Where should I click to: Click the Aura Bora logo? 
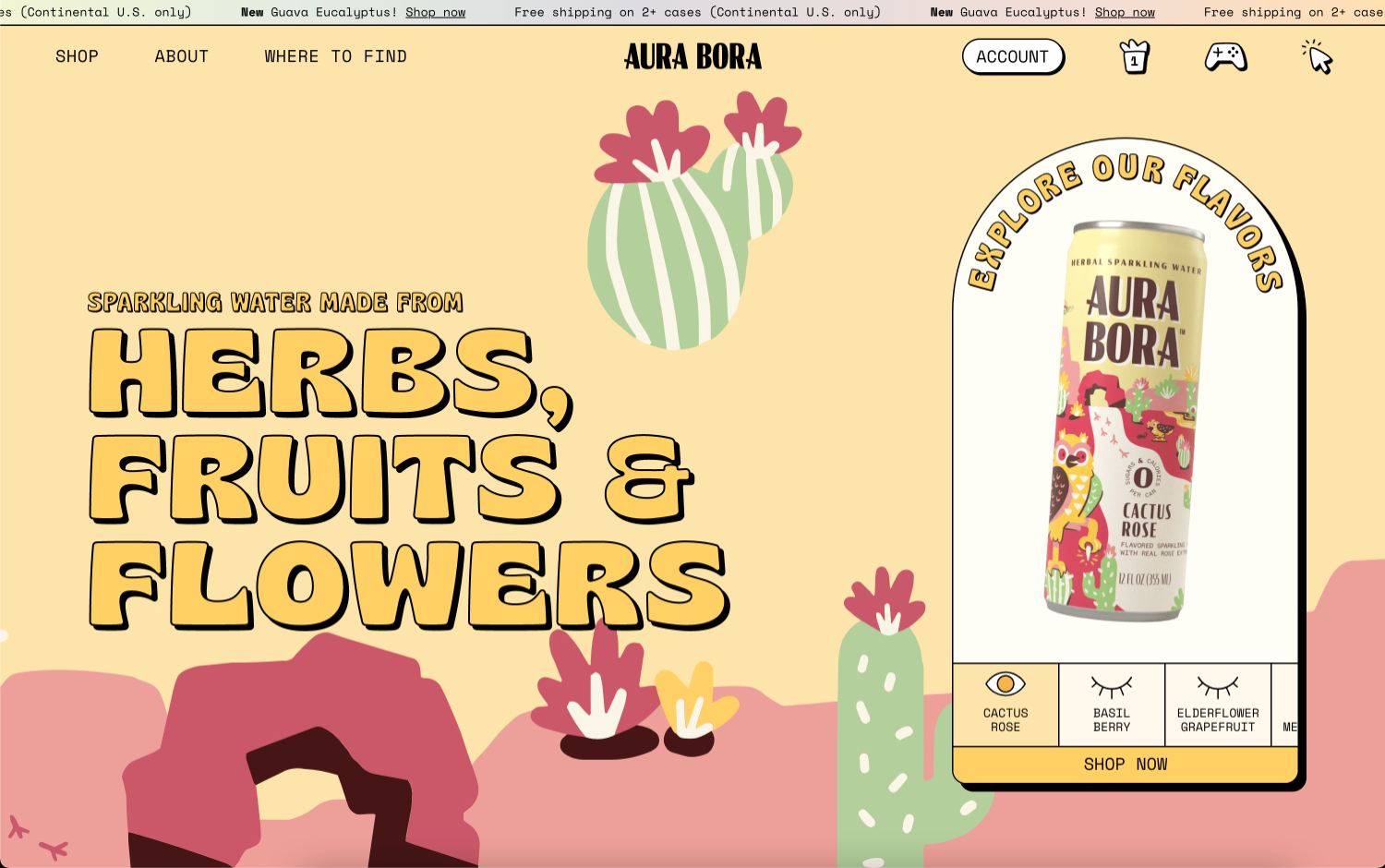pyautogui.click(x=692, y=57)
